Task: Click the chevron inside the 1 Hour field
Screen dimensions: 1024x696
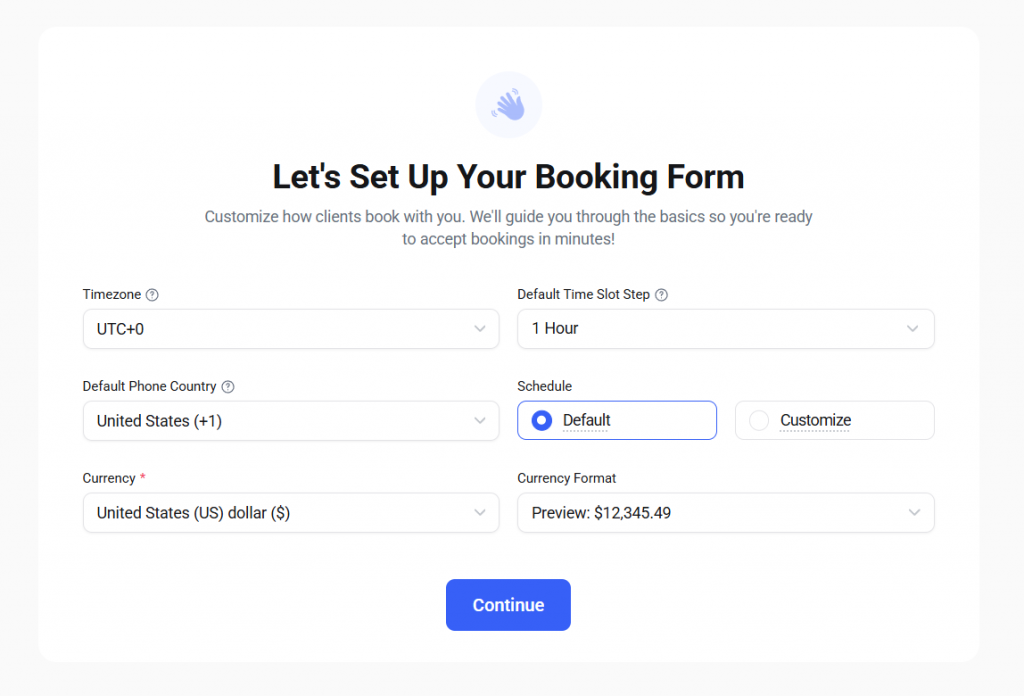Action: [x=911, y=329]
